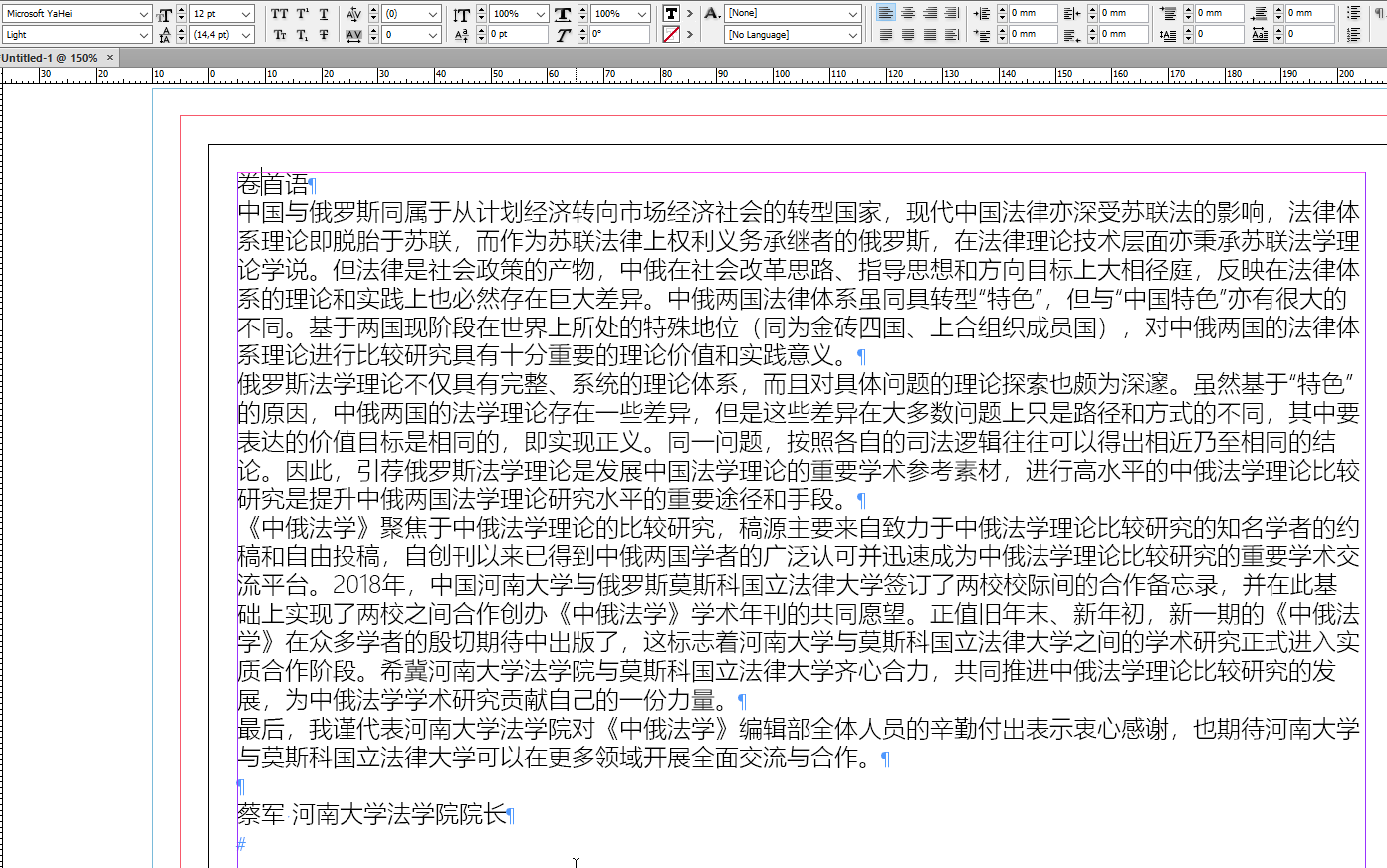Center align the paragraph
This screenshot has height=868, width=1387.
pyautogui.click(x=908, y=14)
